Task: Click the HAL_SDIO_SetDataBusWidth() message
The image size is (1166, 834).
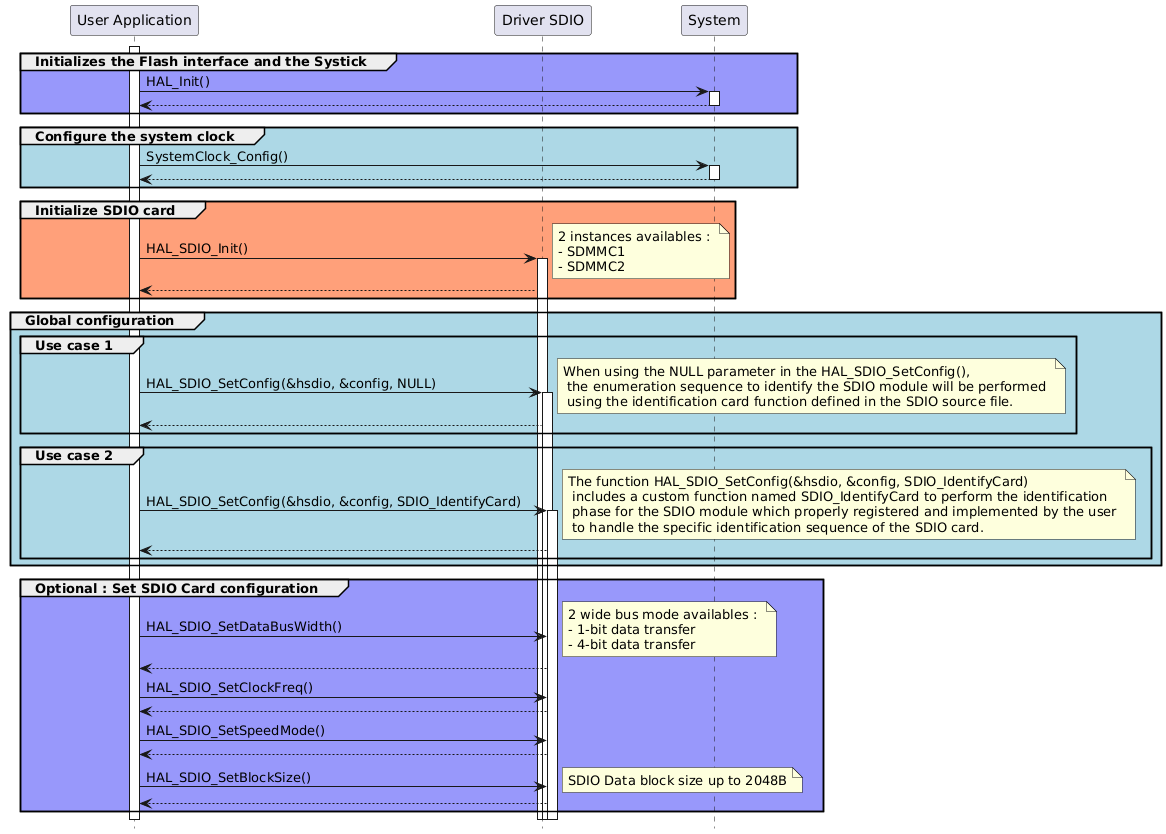Action: coord(244,627)
